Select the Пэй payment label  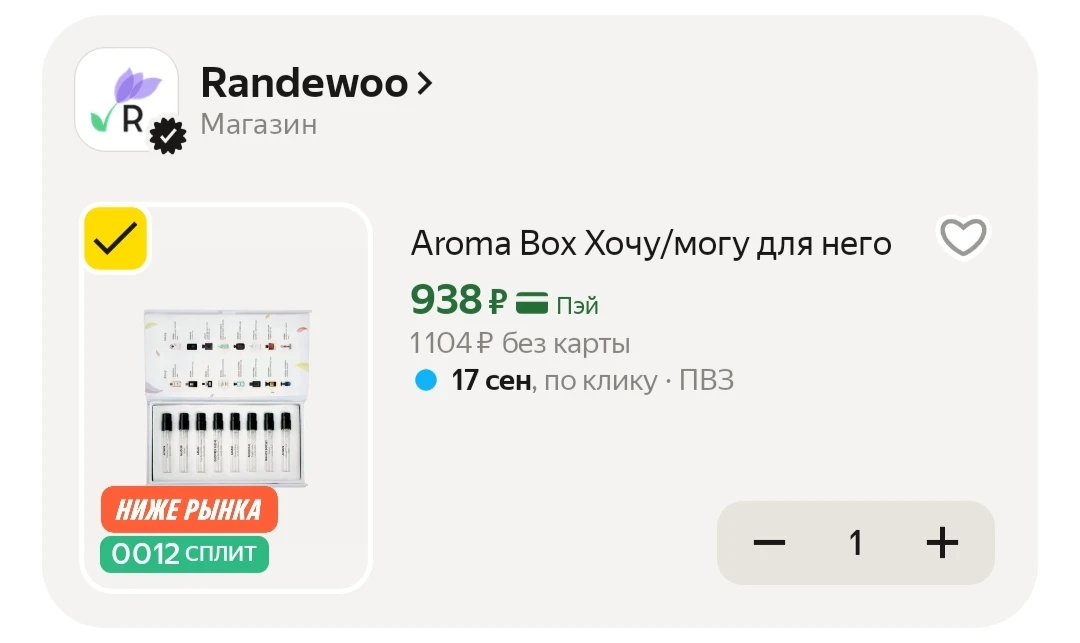pos(577,305)
